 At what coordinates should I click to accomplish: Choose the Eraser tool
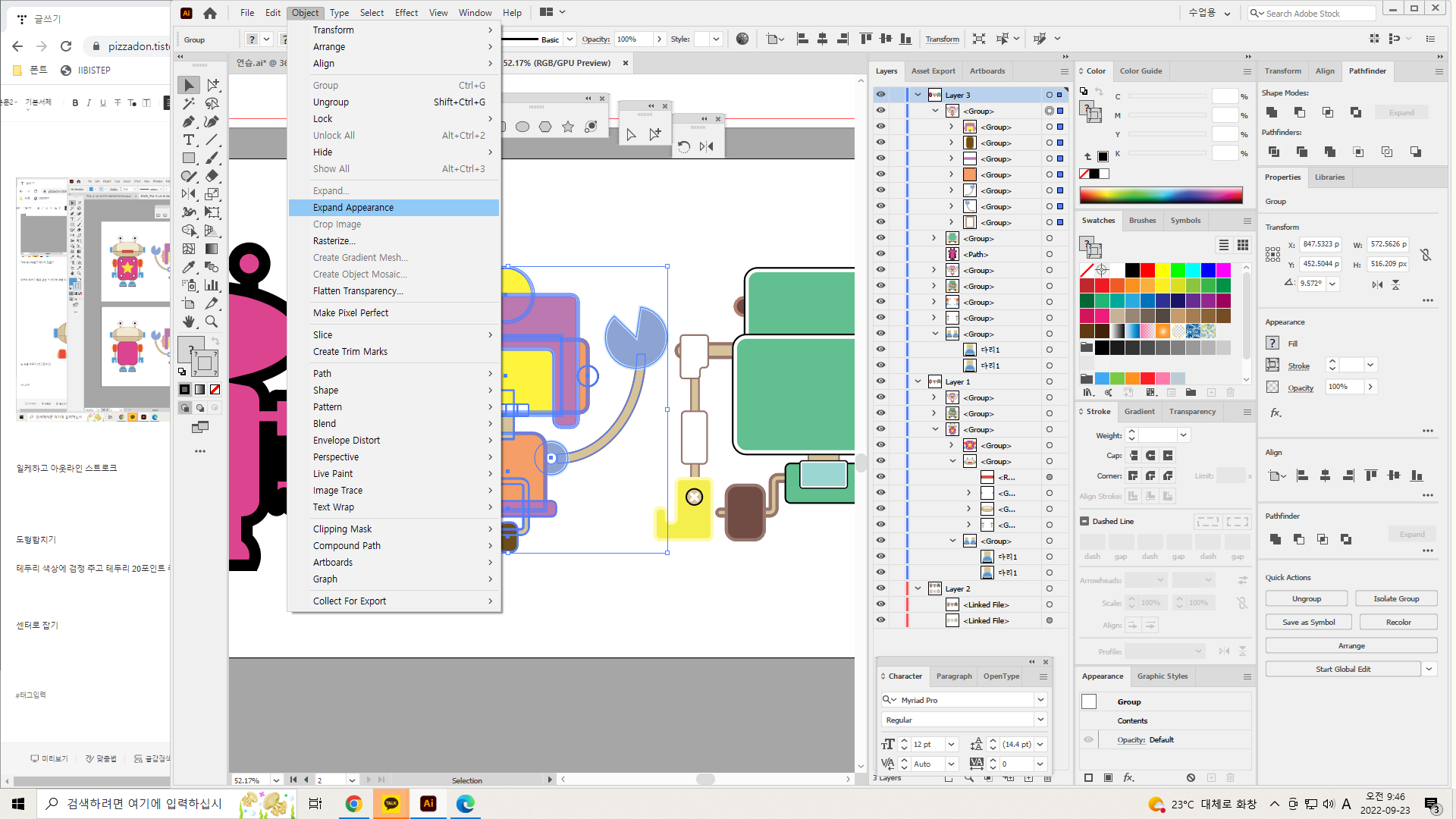[x=212, y=176]
